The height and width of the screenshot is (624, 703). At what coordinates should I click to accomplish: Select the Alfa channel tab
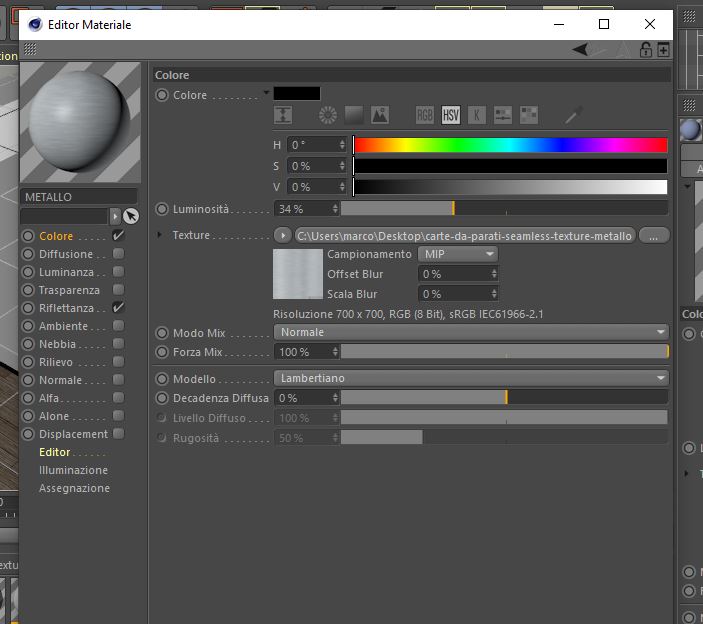[x=49, y=398]
